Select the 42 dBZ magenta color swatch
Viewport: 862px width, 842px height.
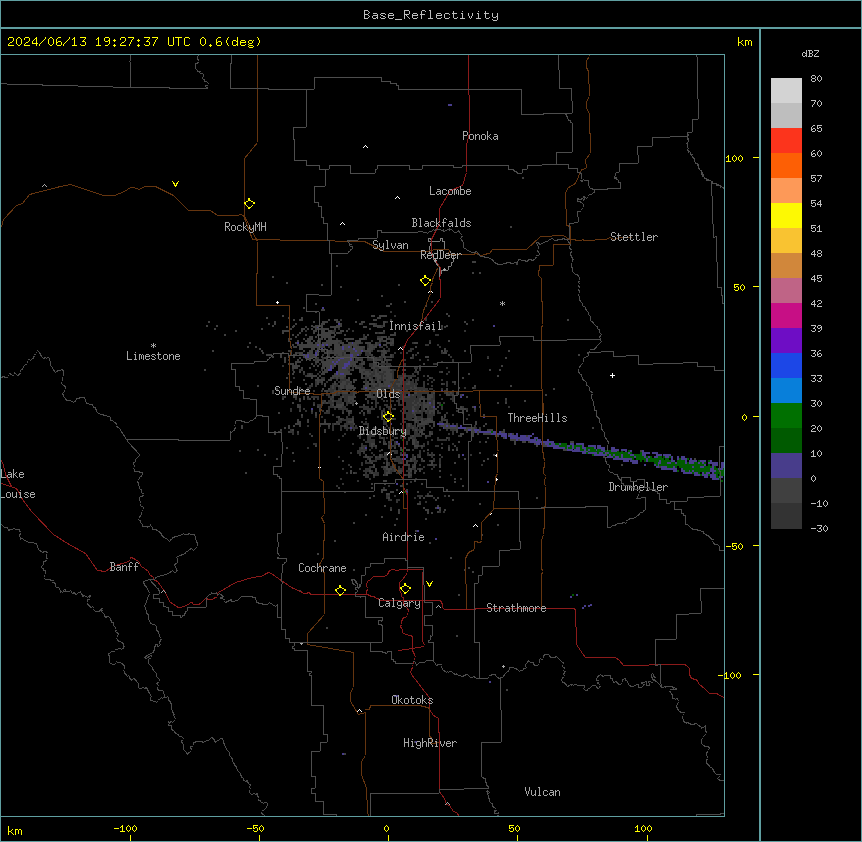[x=786, y=315]
